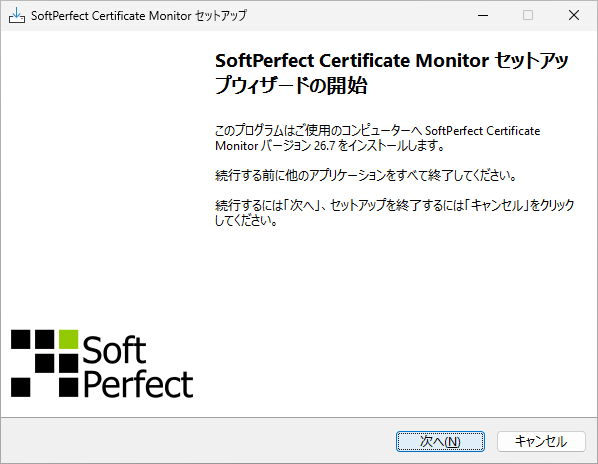598x464 pixels.
Task: Click the paragraph mentioning バージョン 26.7
Action: (x=378, y=138)
